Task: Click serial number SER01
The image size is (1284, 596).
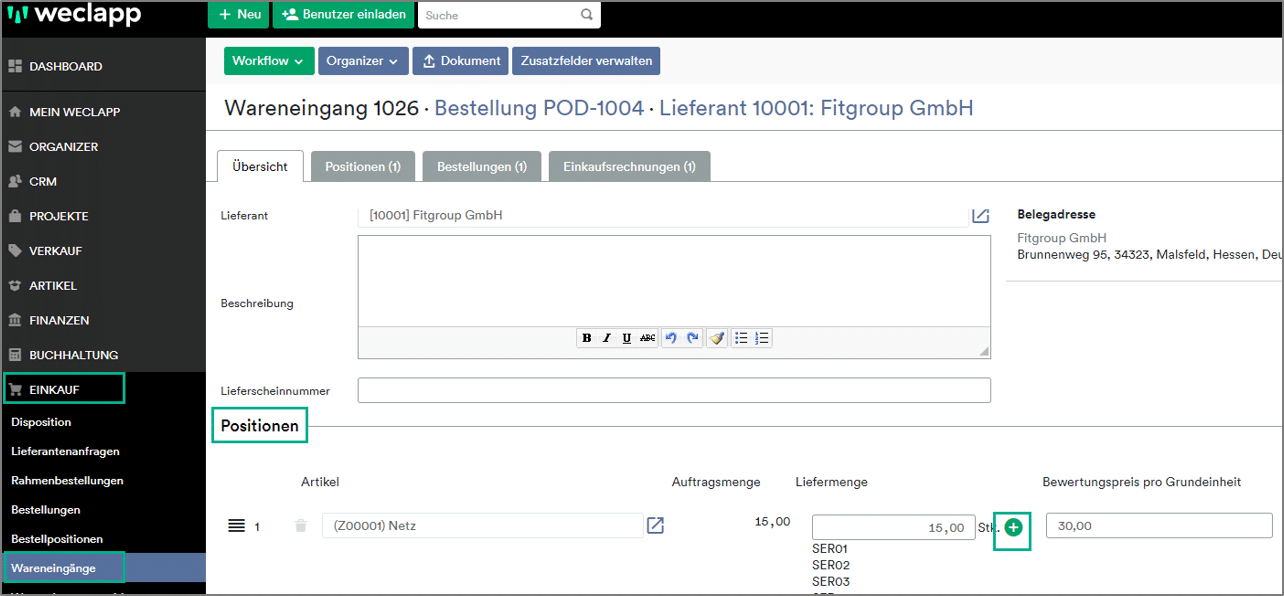Action: click(830, 549)
